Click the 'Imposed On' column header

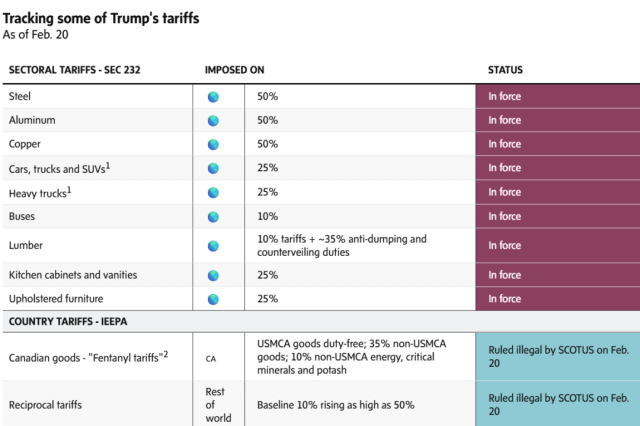234,70
